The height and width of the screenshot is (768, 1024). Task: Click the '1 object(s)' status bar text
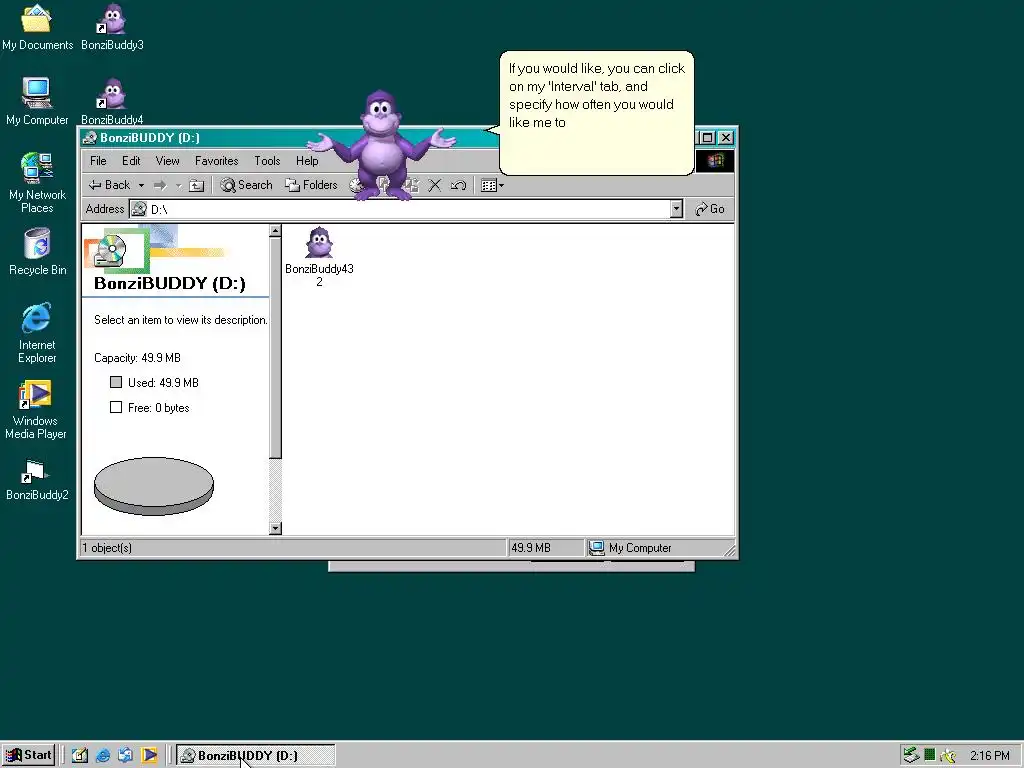click(106, 548)
